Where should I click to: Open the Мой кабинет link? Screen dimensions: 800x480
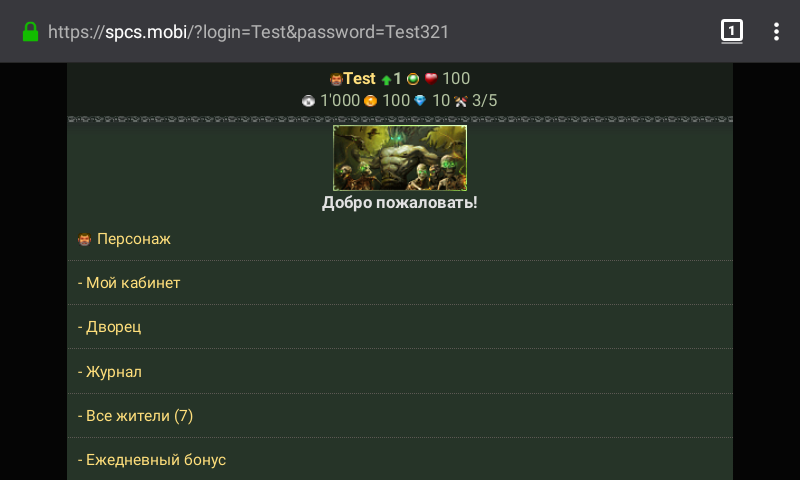[x=132, y=283]
